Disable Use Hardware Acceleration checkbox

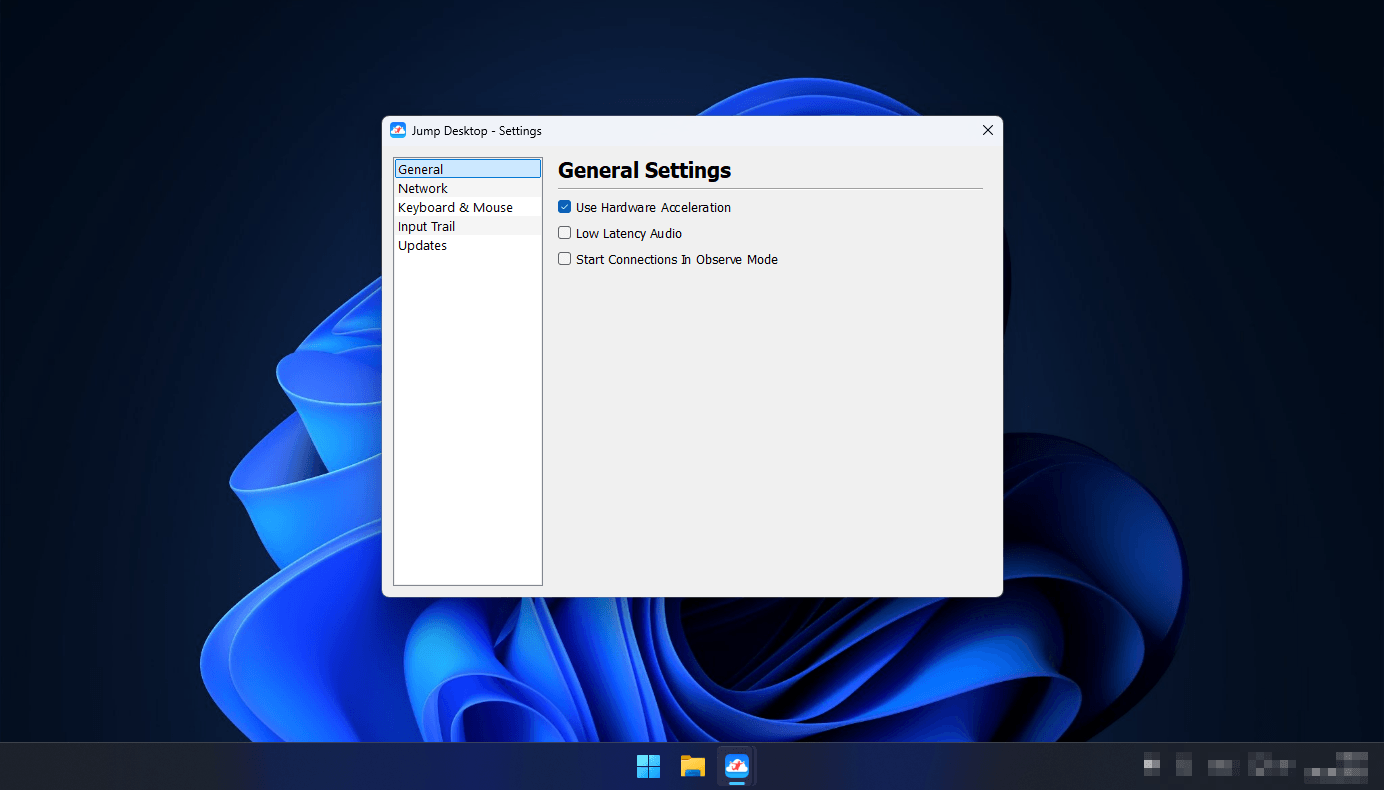pyautogui.click(x=565, y=207)
